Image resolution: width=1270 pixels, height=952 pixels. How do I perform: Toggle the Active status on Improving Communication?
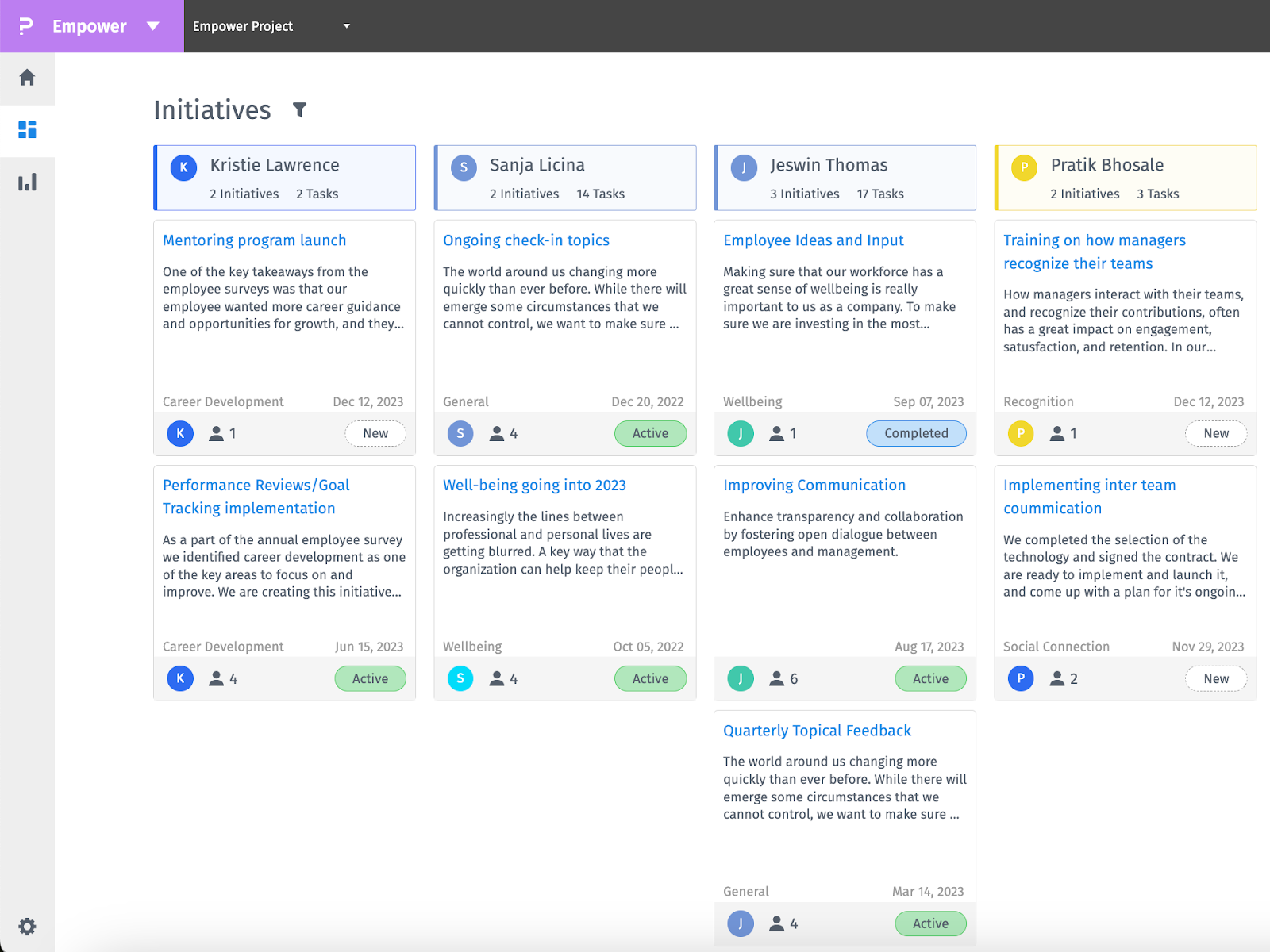(x=930, y=678)
